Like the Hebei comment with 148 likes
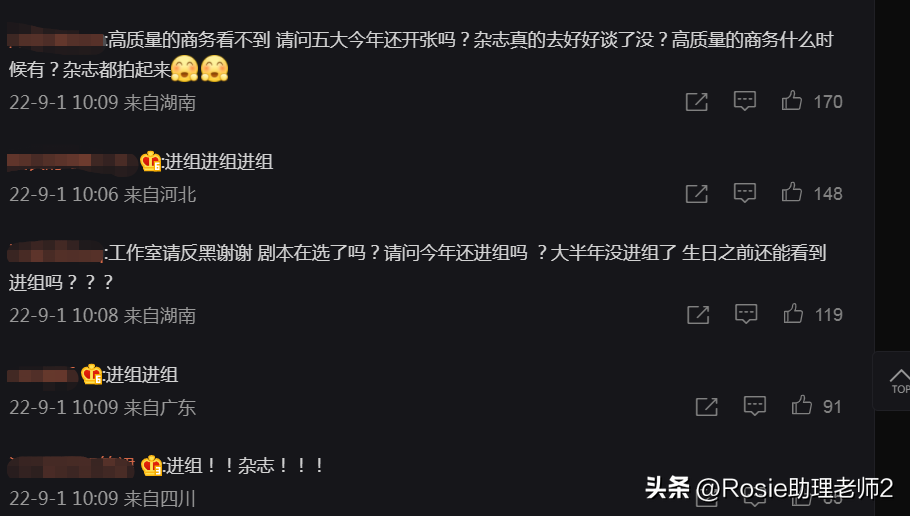 click(792, 192)
